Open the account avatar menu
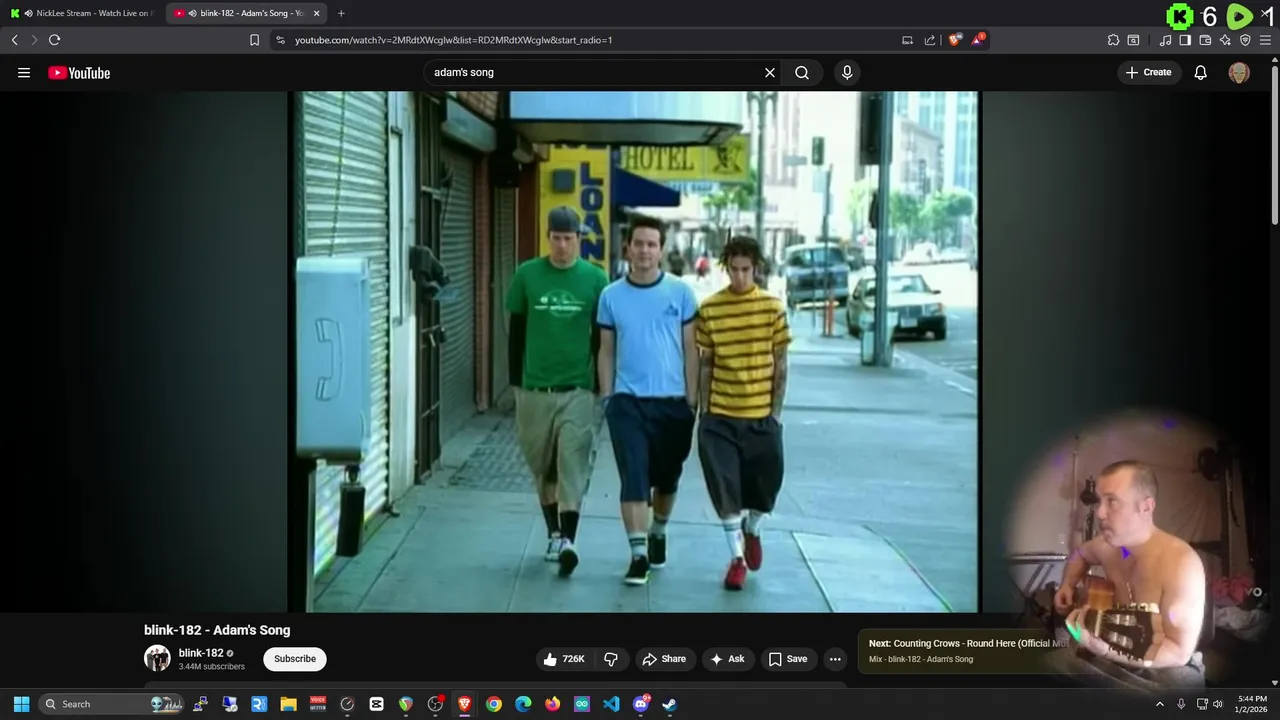The image size is (1280, 720). [x=1239, y=72]
